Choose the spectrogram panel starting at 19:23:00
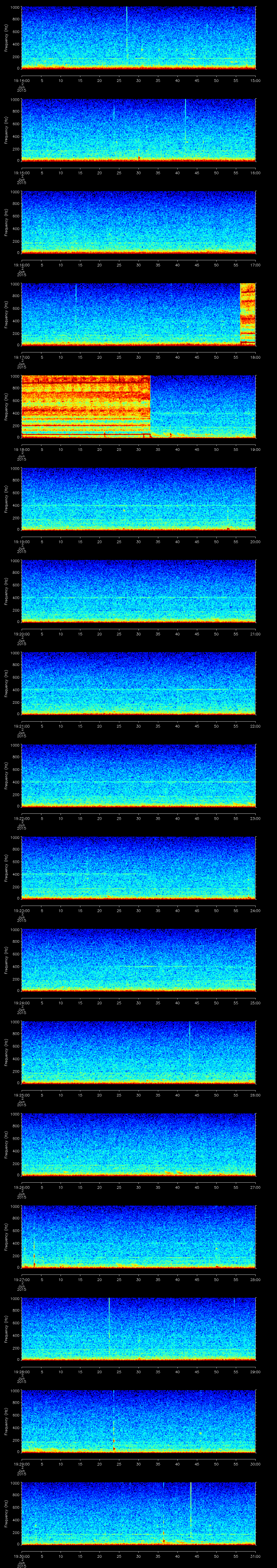 point(138,868)
